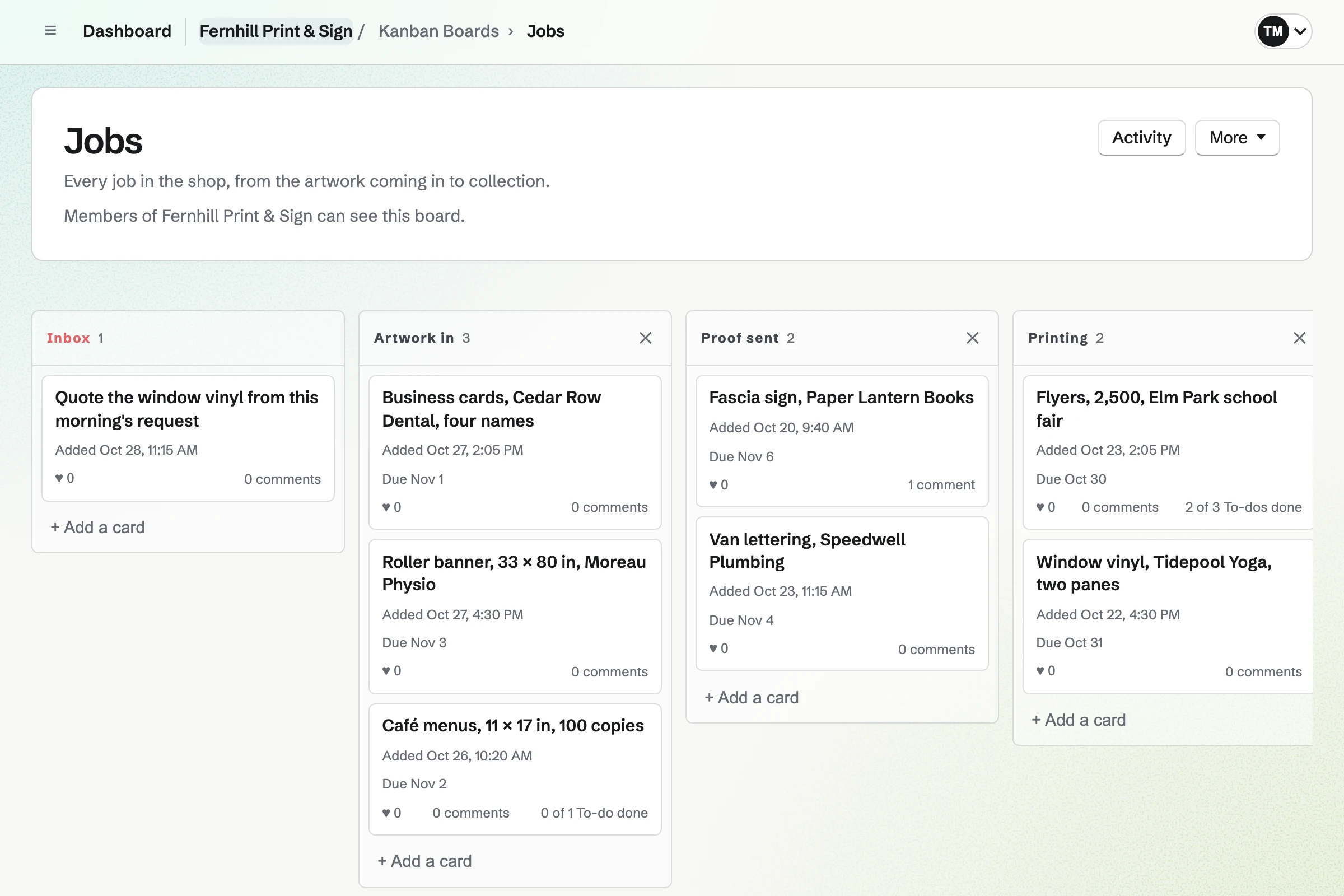The height and width of the screenshot is (896, 1344).
Task: Click heart boost on Café menus card
Action: pos(391,813)
